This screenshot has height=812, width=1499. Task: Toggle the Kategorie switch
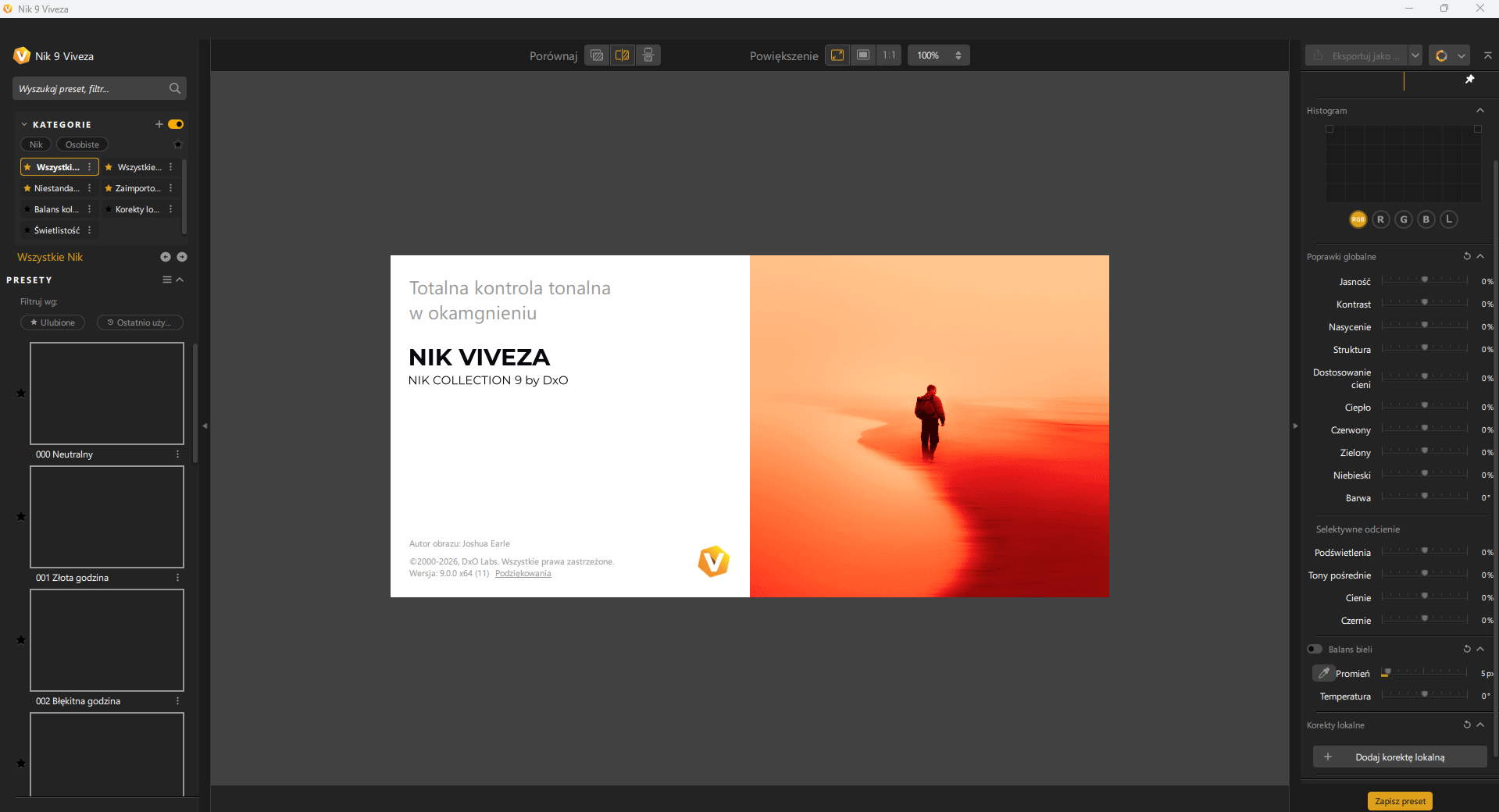(x=176, y=124)
